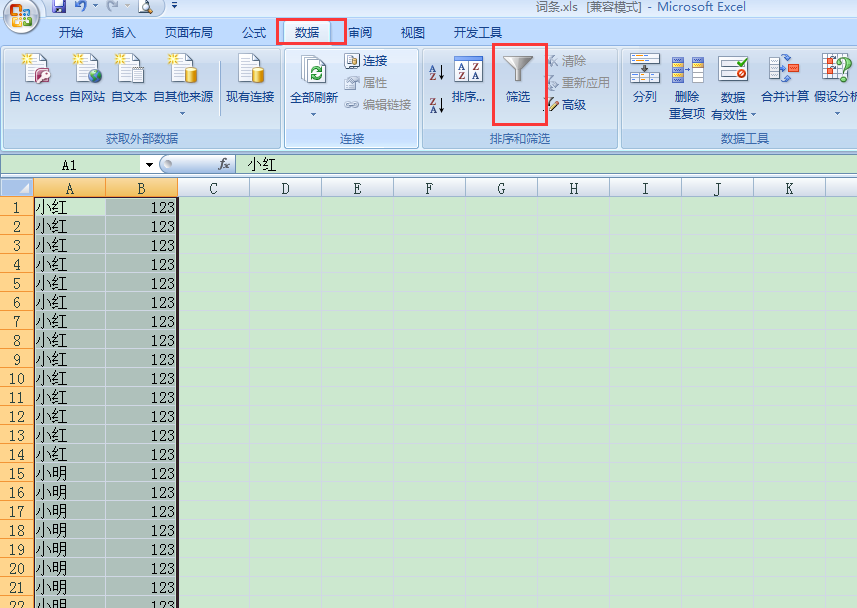Click 重新应用 filter button
Viewport: 857px width, 608px height.
[x=579, y=83]
